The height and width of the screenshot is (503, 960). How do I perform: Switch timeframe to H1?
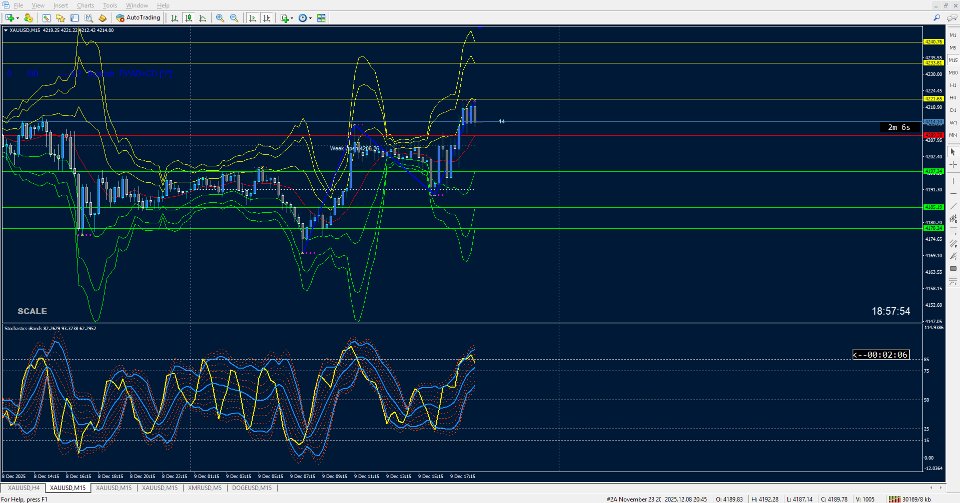tap(953, 85)
